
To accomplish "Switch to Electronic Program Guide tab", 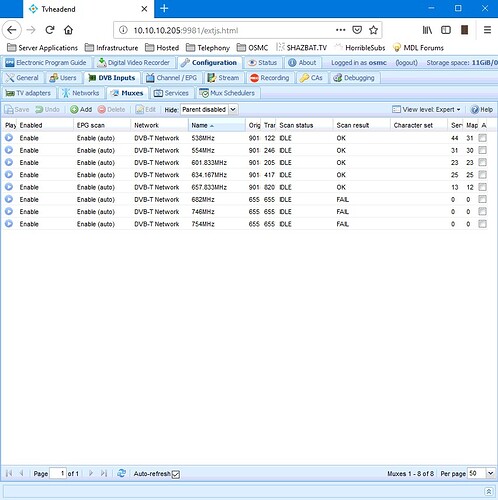I will [46, 63].
